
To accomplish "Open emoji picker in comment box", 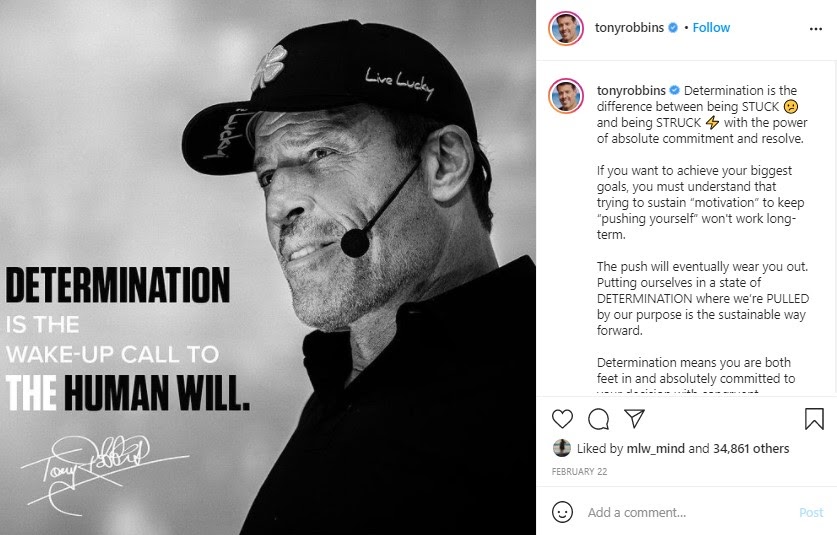I will pos(563,512).
